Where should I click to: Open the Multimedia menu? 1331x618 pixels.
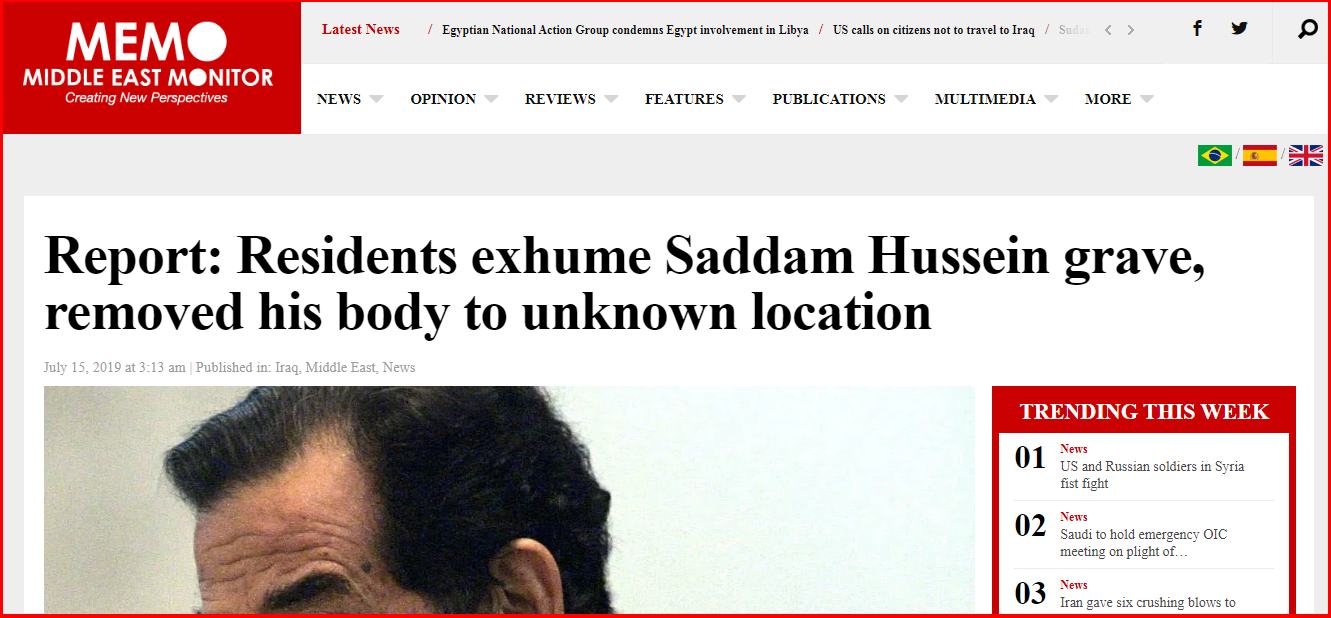click(x=996, y=99)
